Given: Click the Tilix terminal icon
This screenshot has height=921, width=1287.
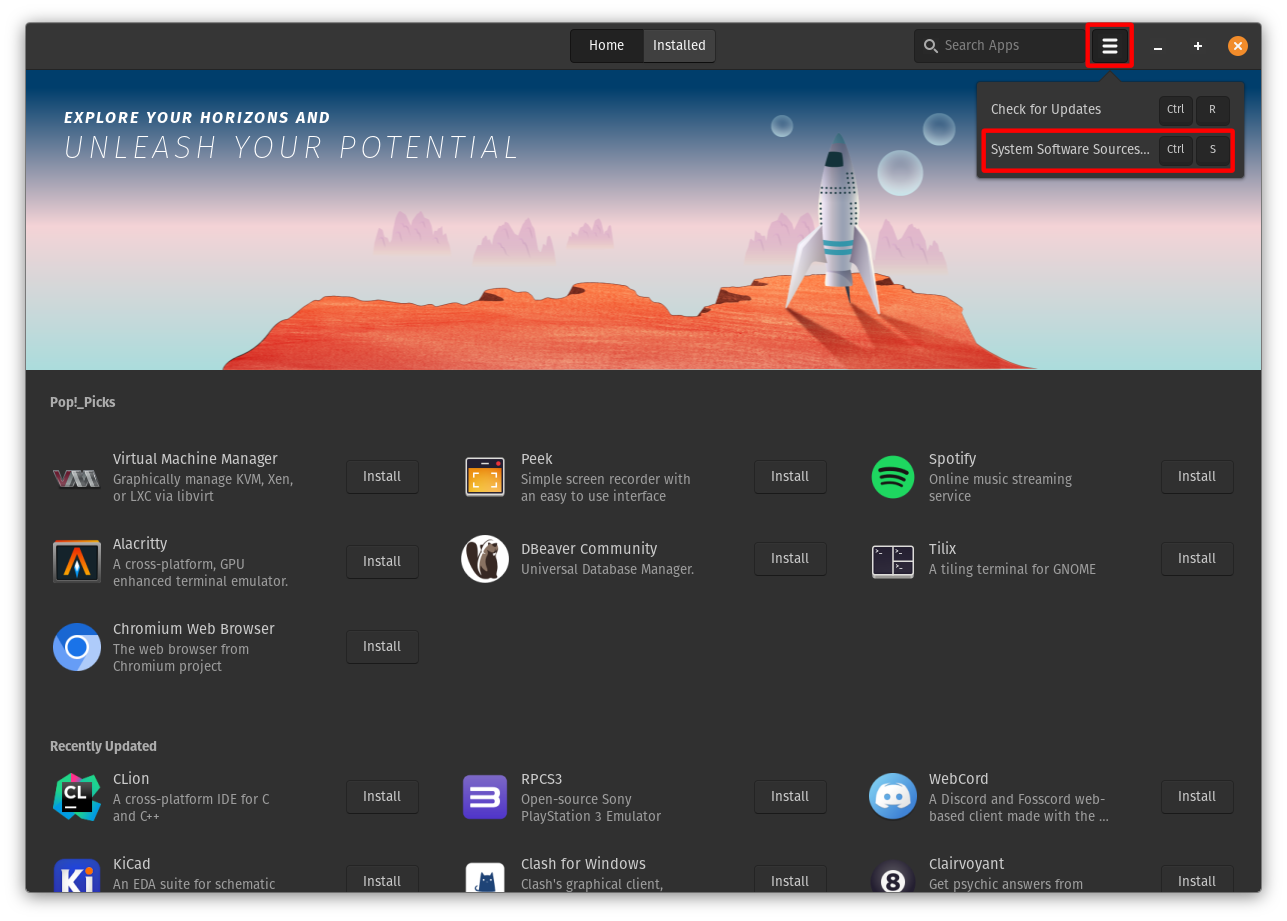Looking at the screenshot, I should coord(892,560).
